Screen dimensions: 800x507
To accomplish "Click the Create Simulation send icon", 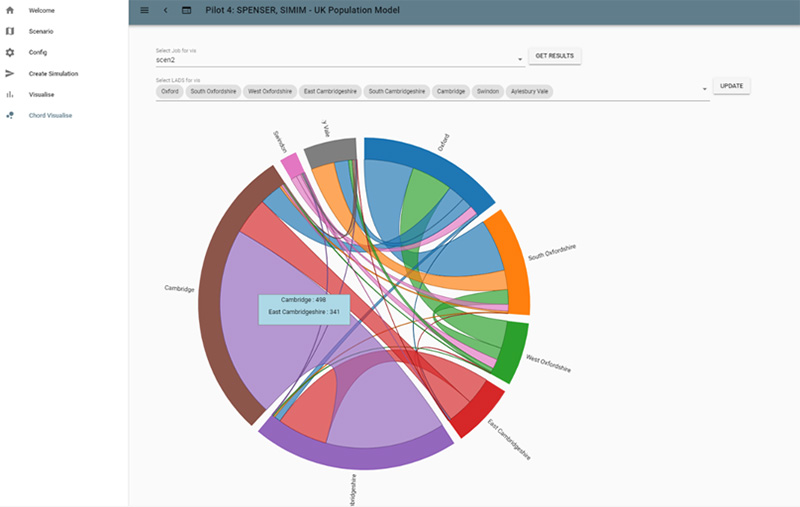I will click(10, 73).
